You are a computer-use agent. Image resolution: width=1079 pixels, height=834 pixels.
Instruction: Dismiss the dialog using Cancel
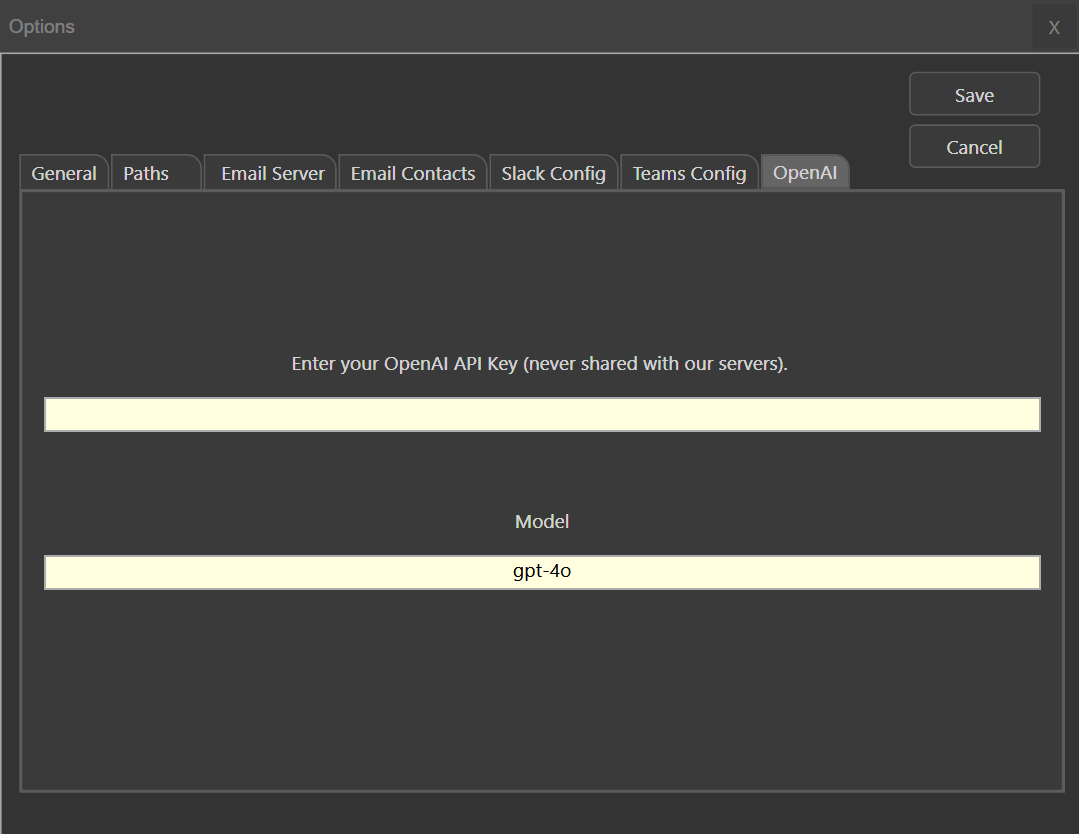[x=973, y=146]
